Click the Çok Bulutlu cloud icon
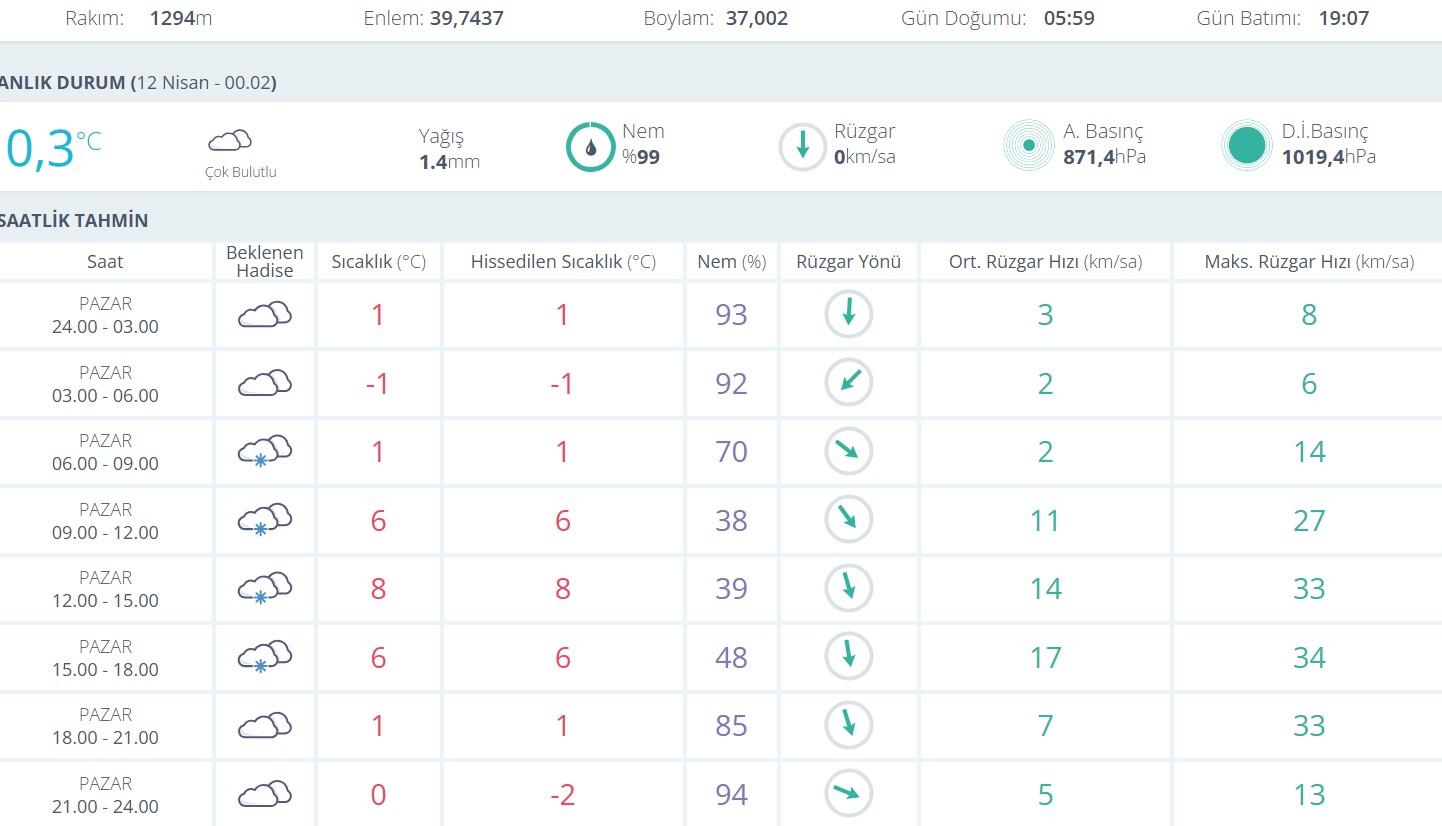The width and height of the screenshot is (1442, 826). click(x=230, y=140)
